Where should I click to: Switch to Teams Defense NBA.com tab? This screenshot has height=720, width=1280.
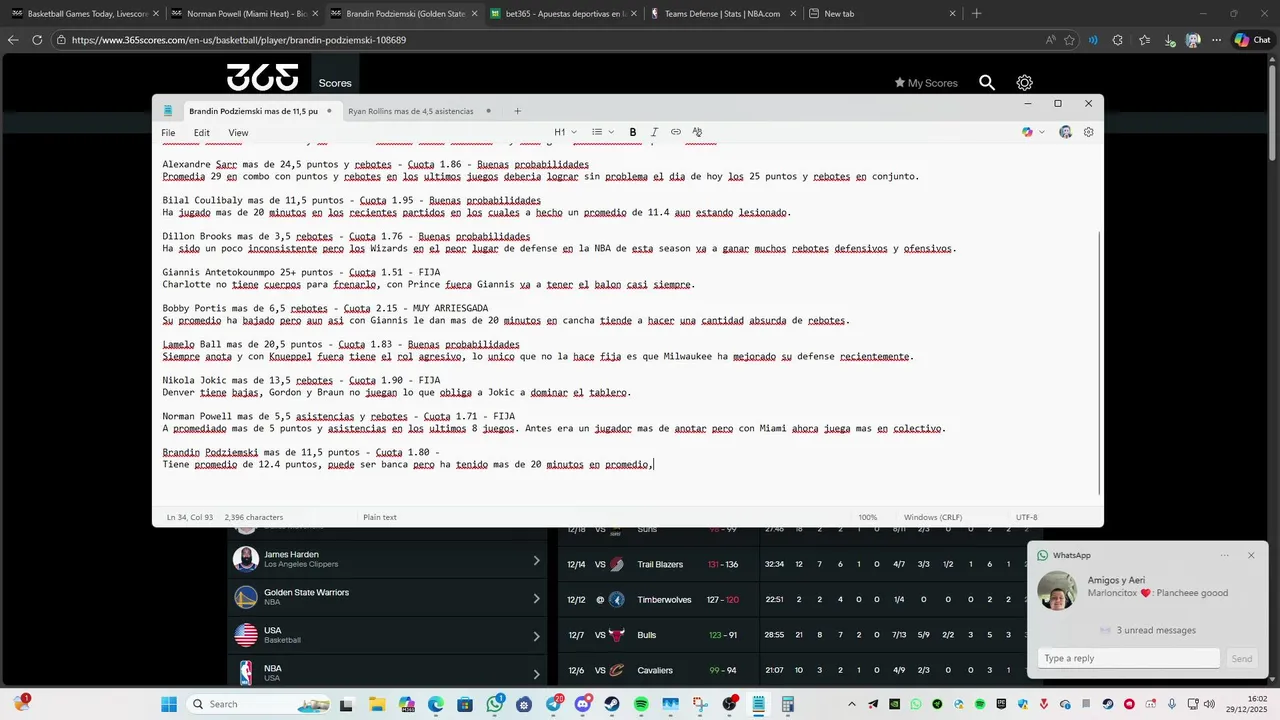[x=724, y=14]
